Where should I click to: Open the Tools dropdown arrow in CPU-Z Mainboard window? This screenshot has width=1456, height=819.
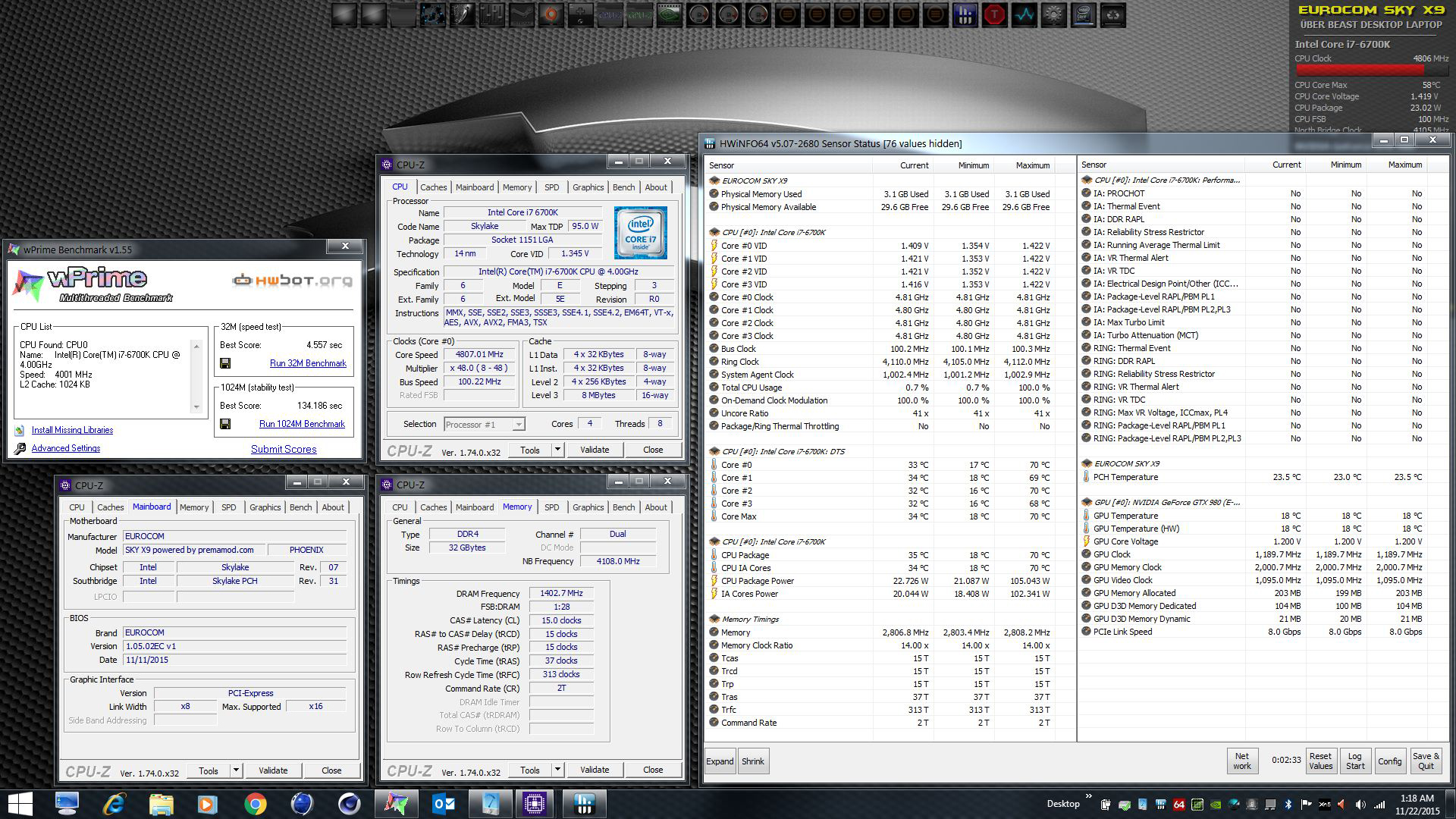pos(236,770)
